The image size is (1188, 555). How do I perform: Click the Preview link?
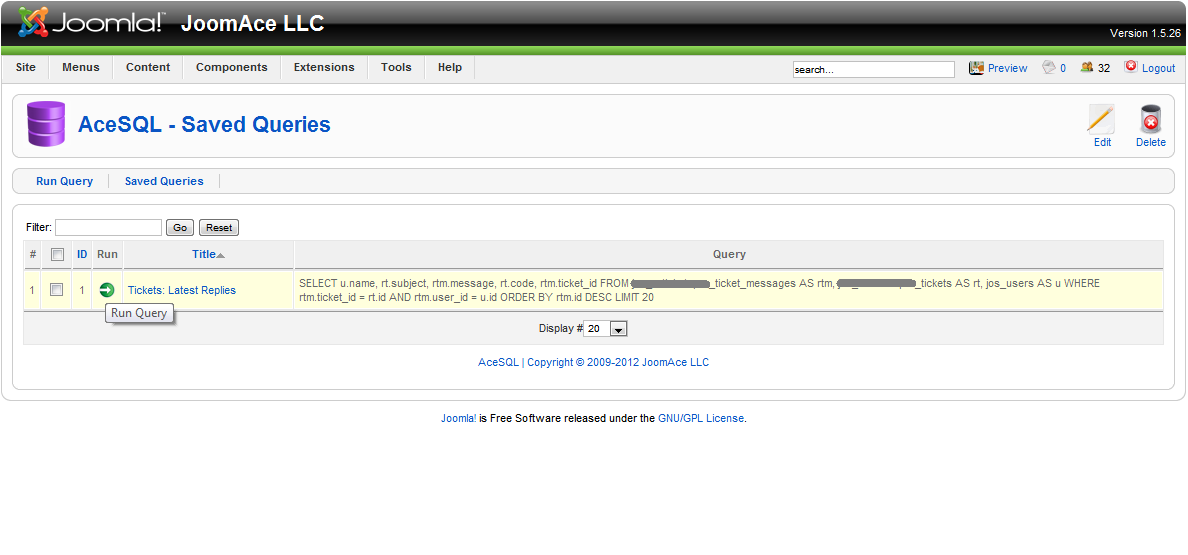pos(1008,68)
